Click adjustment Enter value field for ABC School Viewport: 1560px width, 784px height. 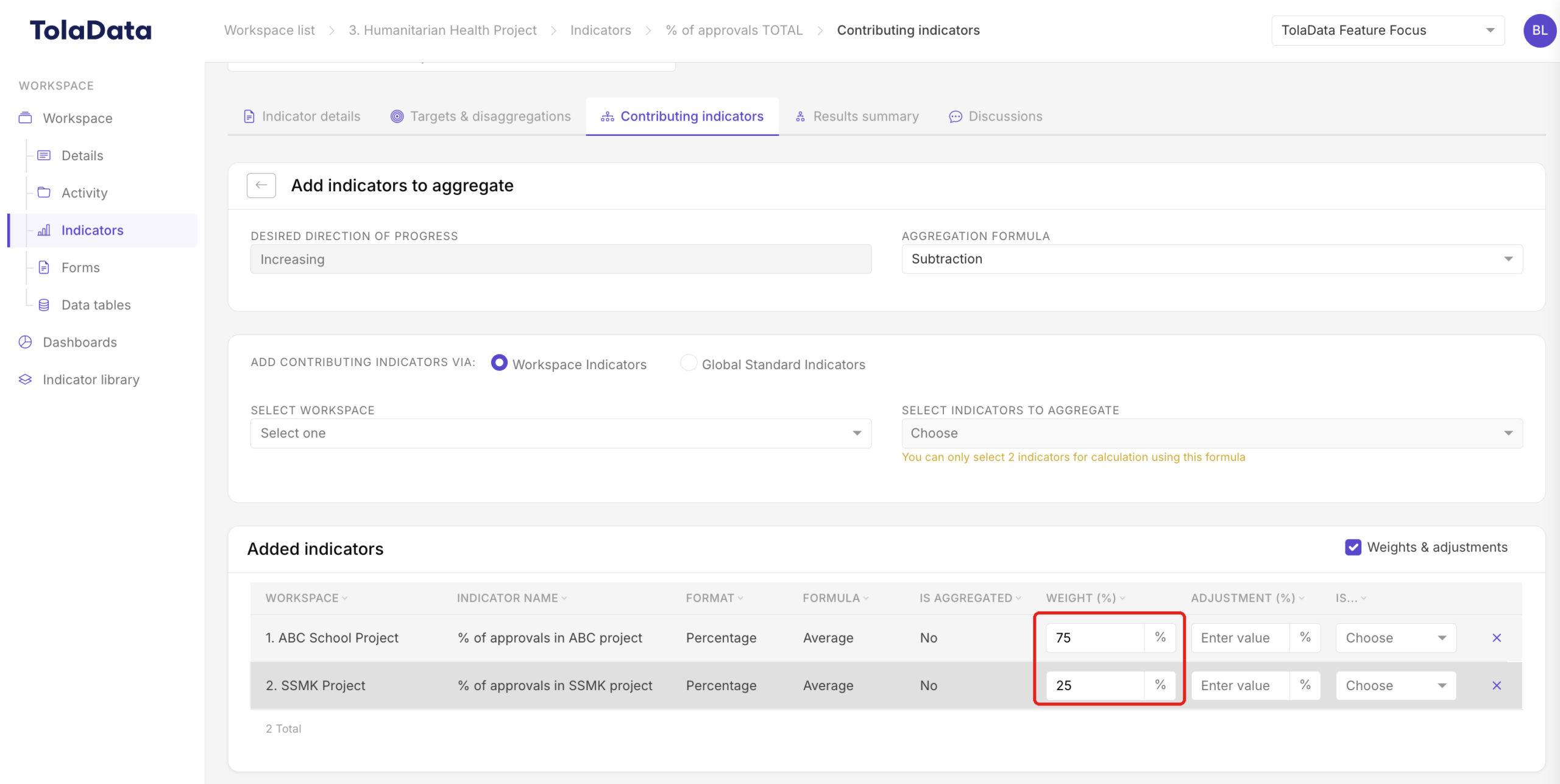click(x=1240, y=638)
